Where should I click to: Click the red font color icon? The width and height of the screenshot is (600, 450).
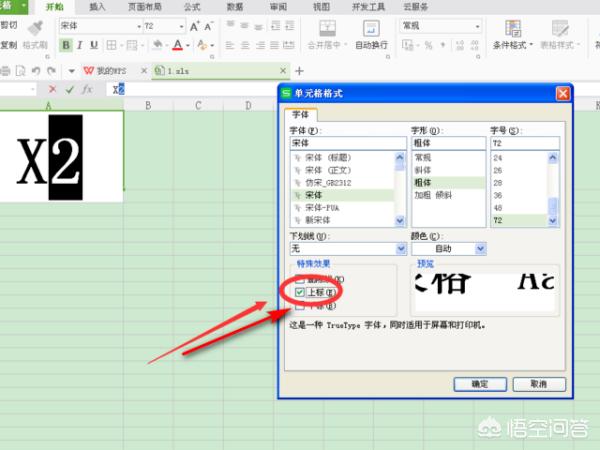(177, 45)
